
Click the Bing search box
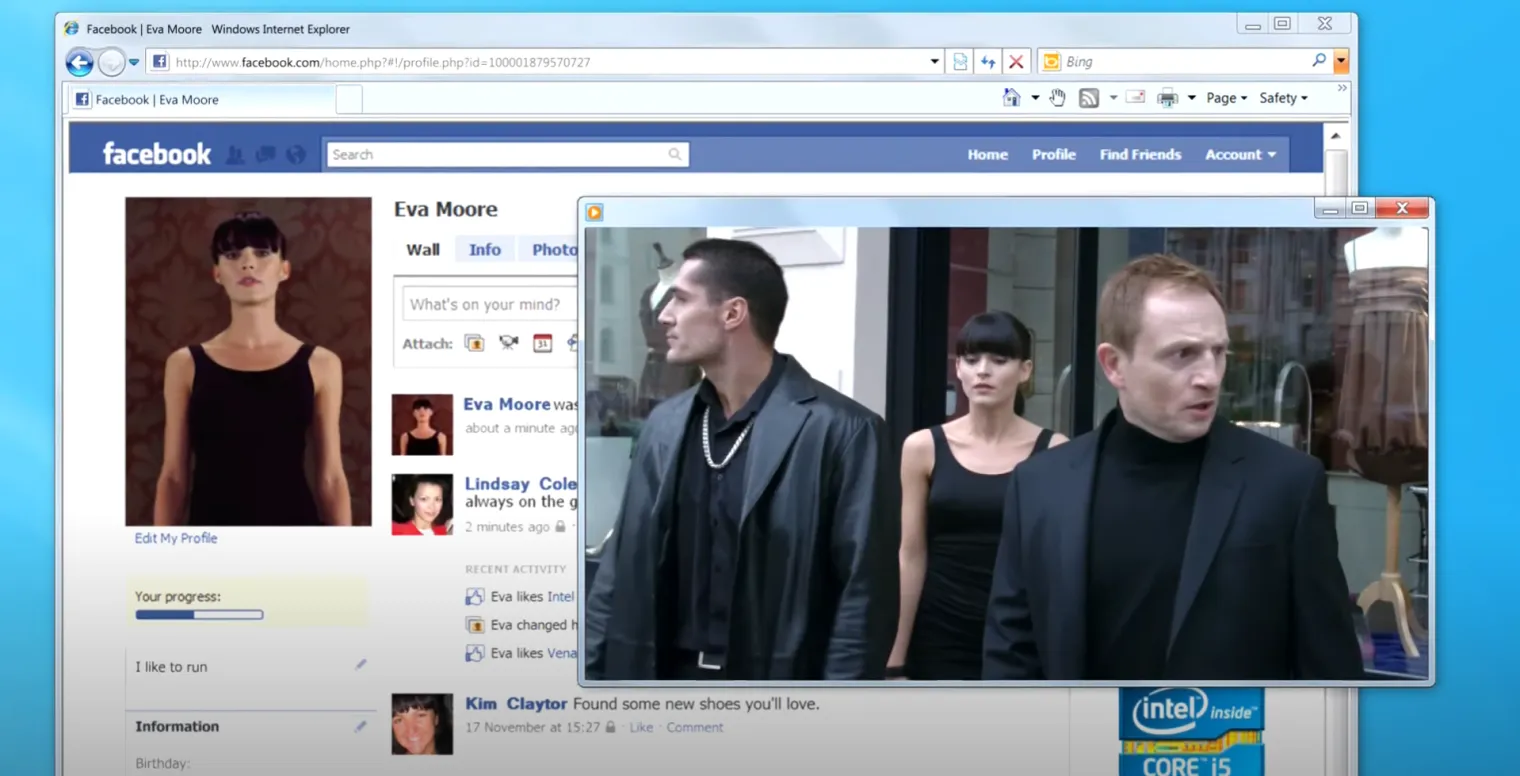pyautogui.click(x=1185, y=62)
